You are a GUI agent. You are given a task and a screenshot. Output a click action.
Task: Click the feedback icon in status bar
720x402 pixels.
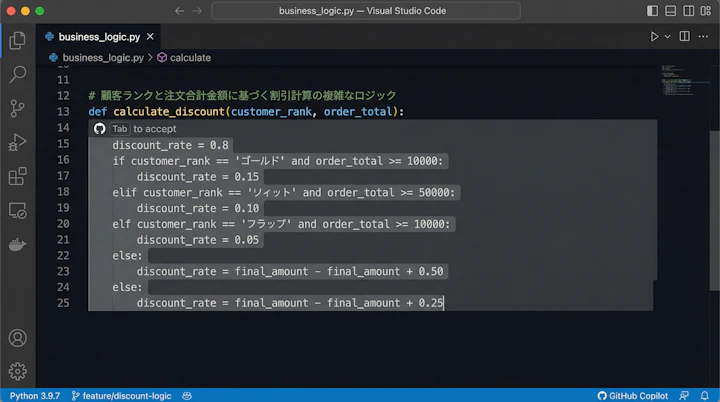(x=684, y=396)
